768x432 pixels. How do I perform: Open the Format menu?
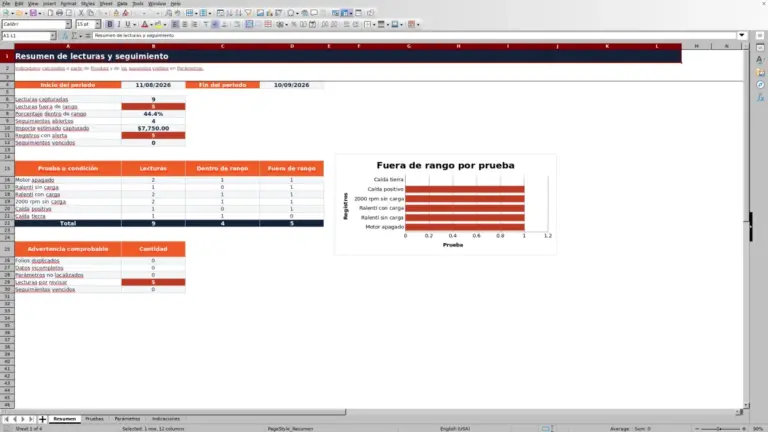[x=68, y=3]
